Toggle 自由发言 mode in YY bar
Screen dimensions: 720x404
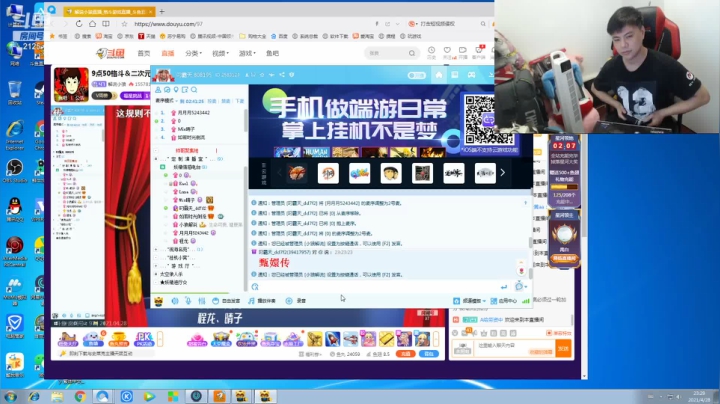click(226, 301)
